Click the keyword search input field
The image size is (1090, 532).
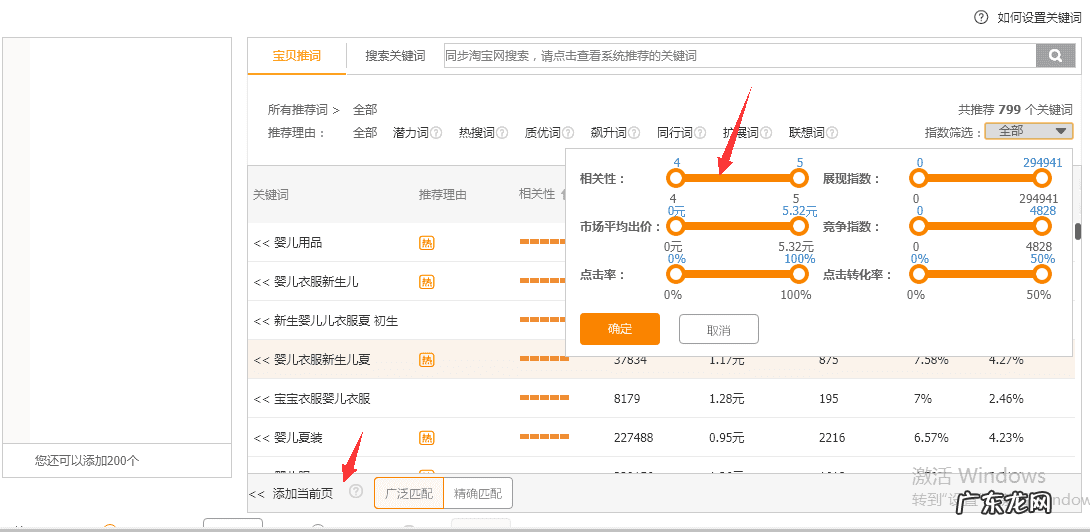click(x=740, y=56)
